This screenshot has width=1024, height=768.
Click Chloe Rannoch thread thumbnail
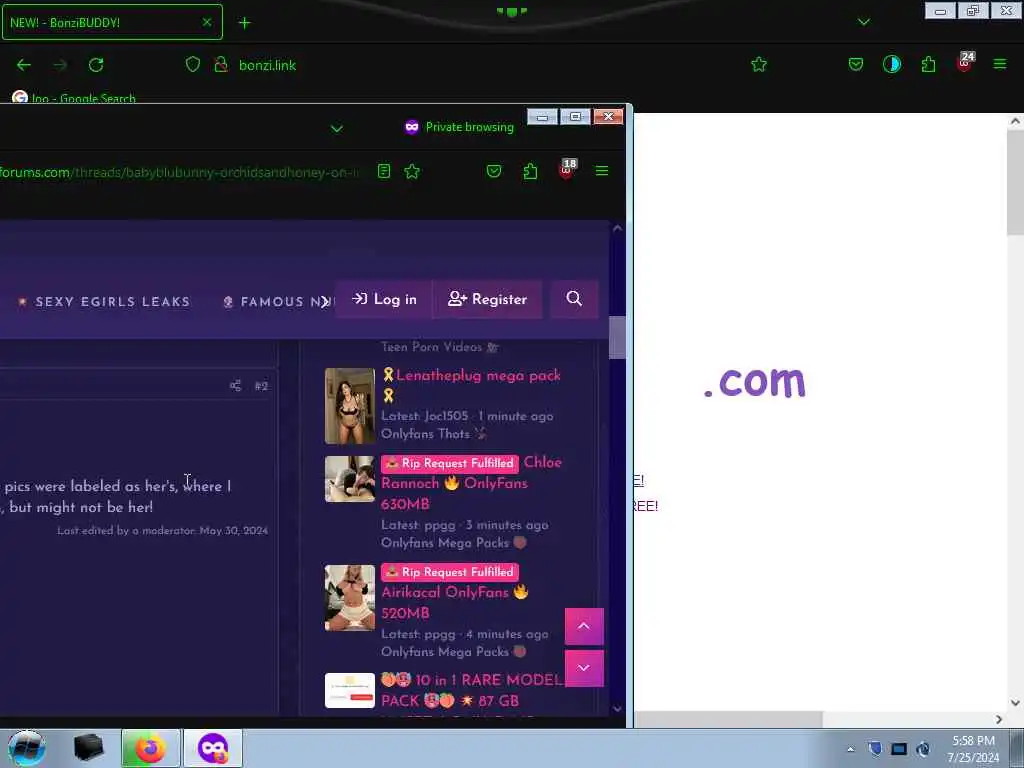pos(350,479)
